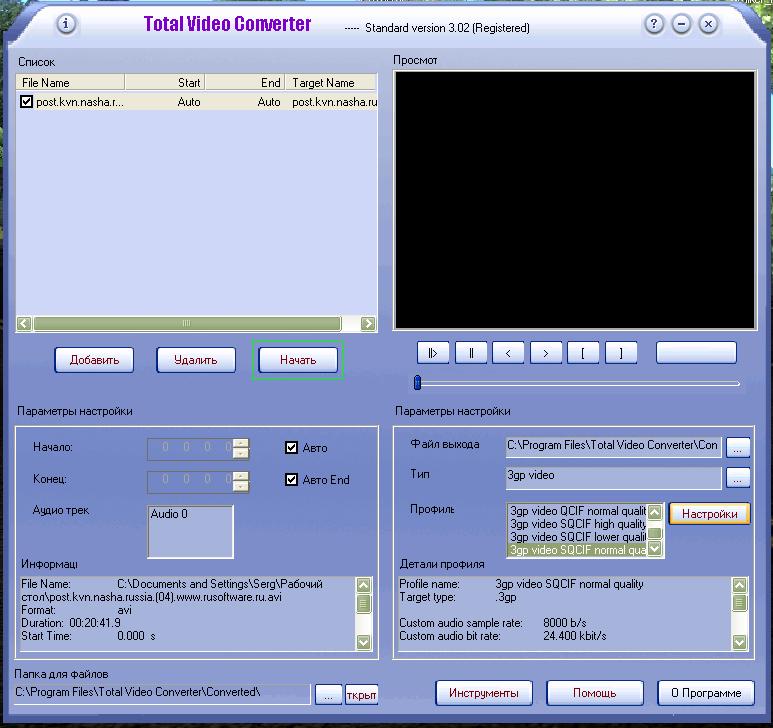Toggle the Авто start checkbox
The width and height of the screenshot is (773, 728).
[291, 448]
